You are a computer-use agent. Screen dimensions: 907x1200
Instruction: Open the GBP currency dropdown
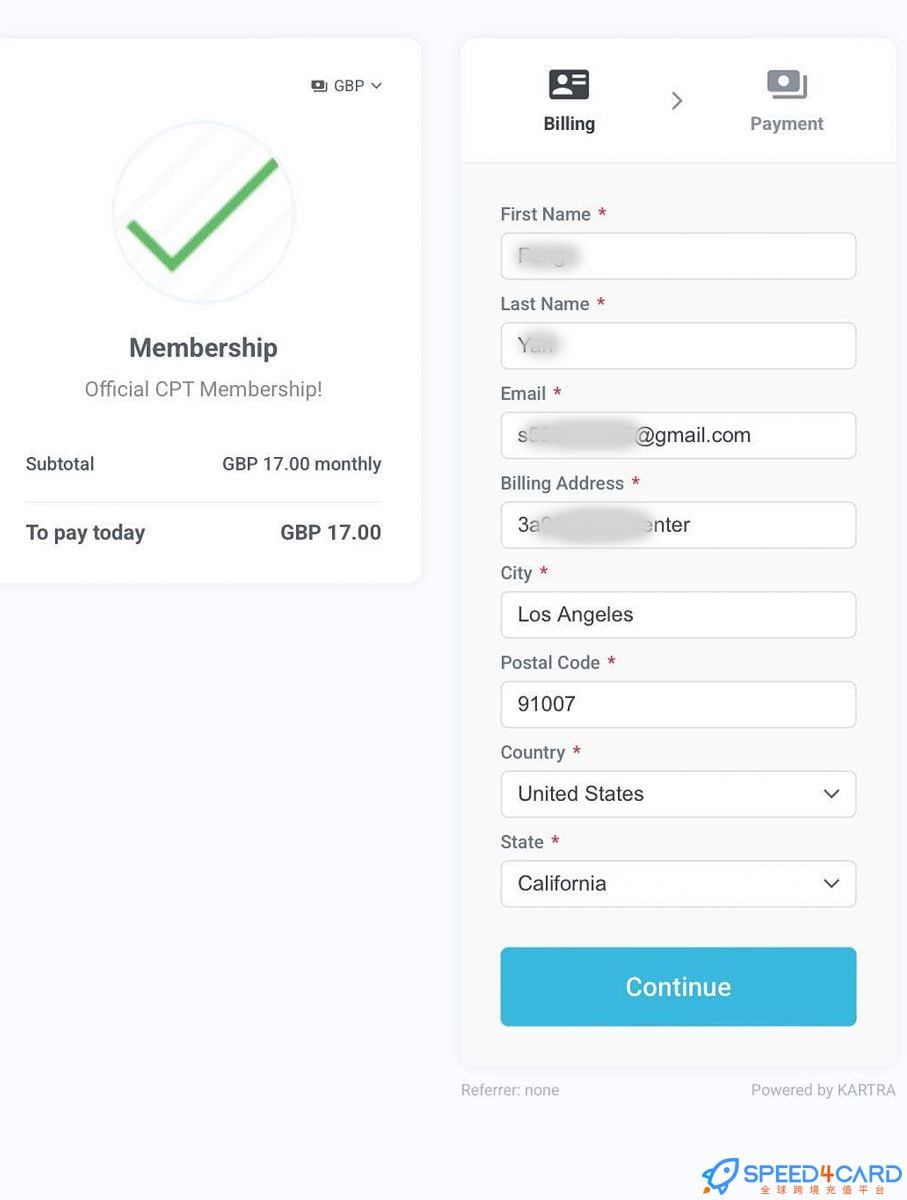[347, 86]
